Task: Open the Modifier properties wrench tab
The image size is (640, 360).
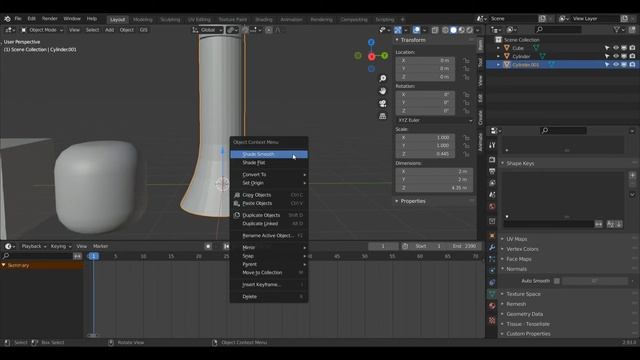Action: pos(492,248)
